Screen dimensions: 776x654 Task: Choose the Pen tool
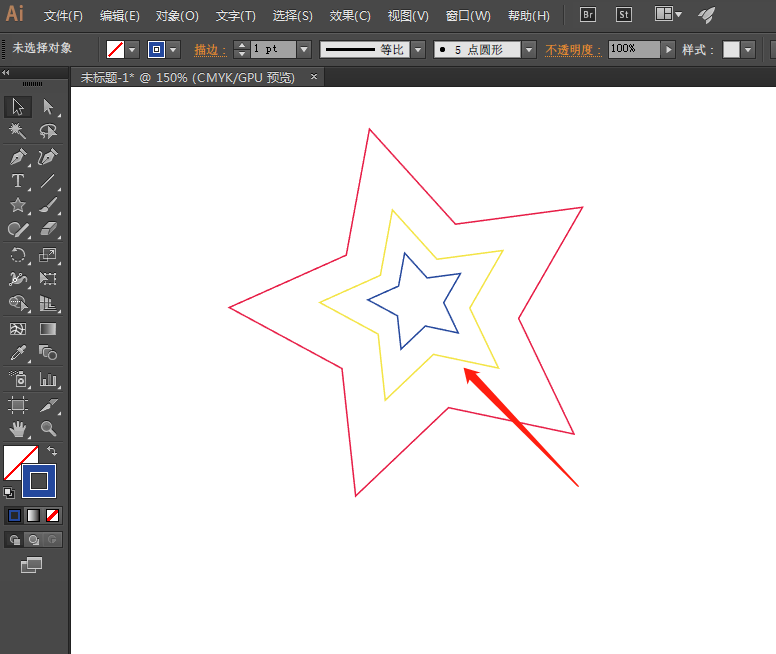[x=18, y=156]
